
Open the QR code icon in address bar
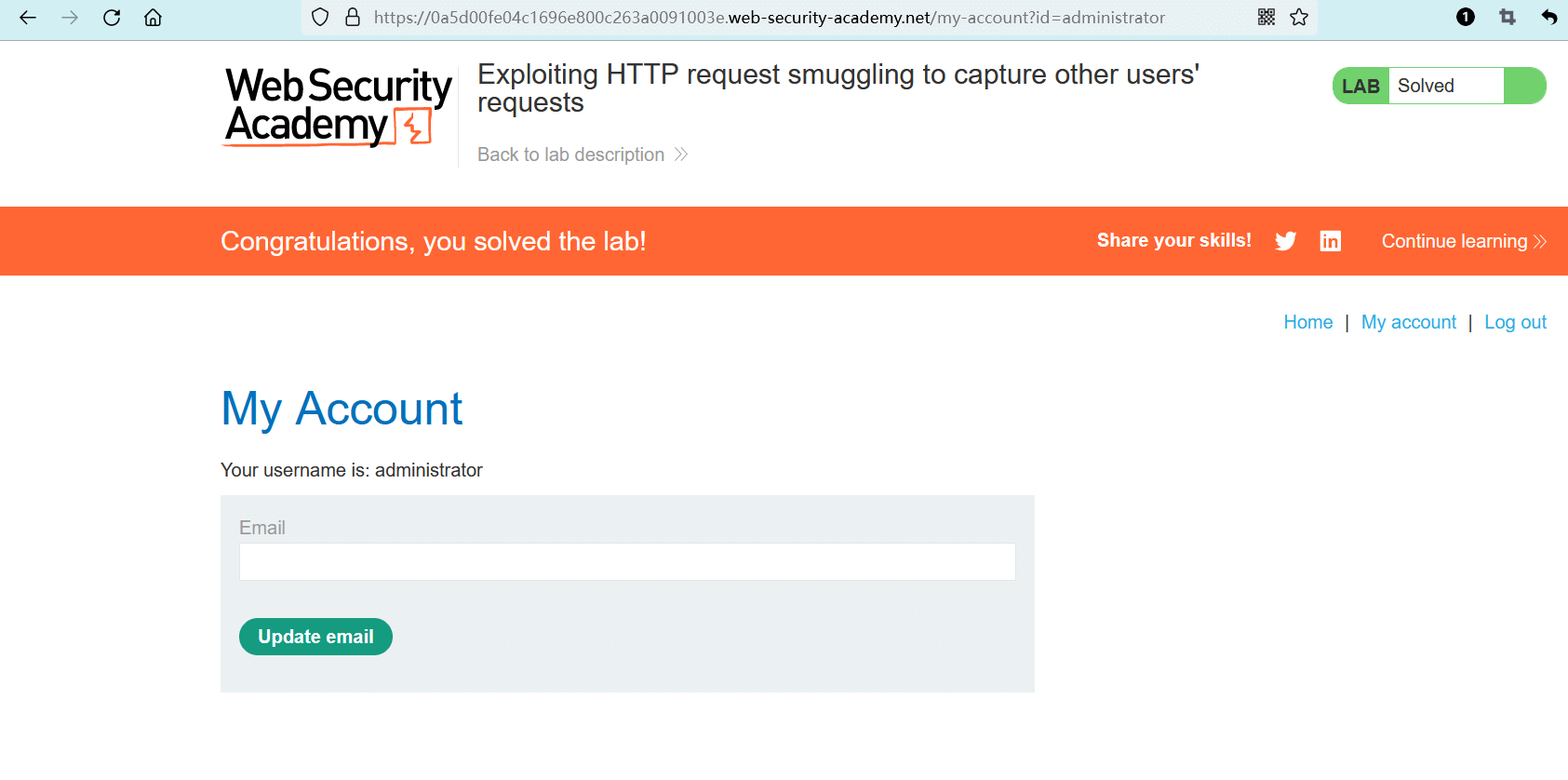[x=1266, y=17]
